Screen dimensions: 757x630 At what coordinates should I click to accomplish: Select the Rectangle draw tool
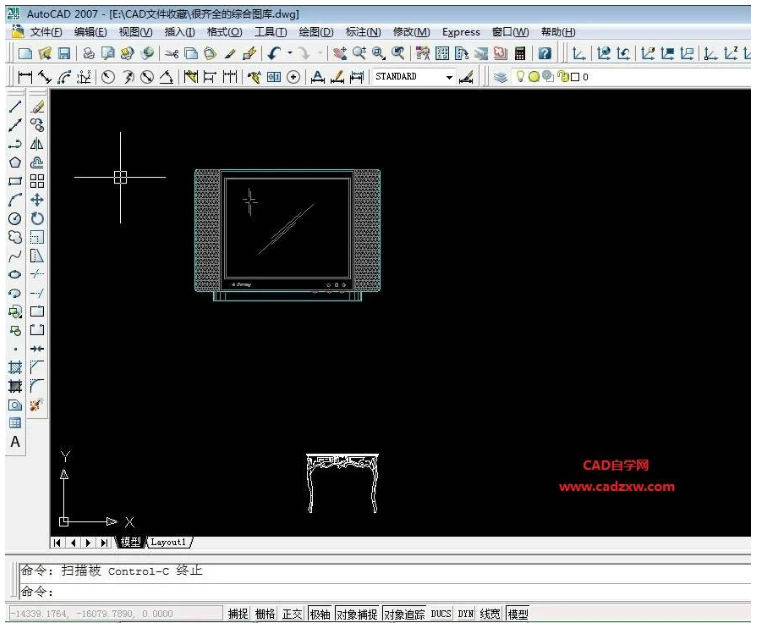tap(15, 182)
